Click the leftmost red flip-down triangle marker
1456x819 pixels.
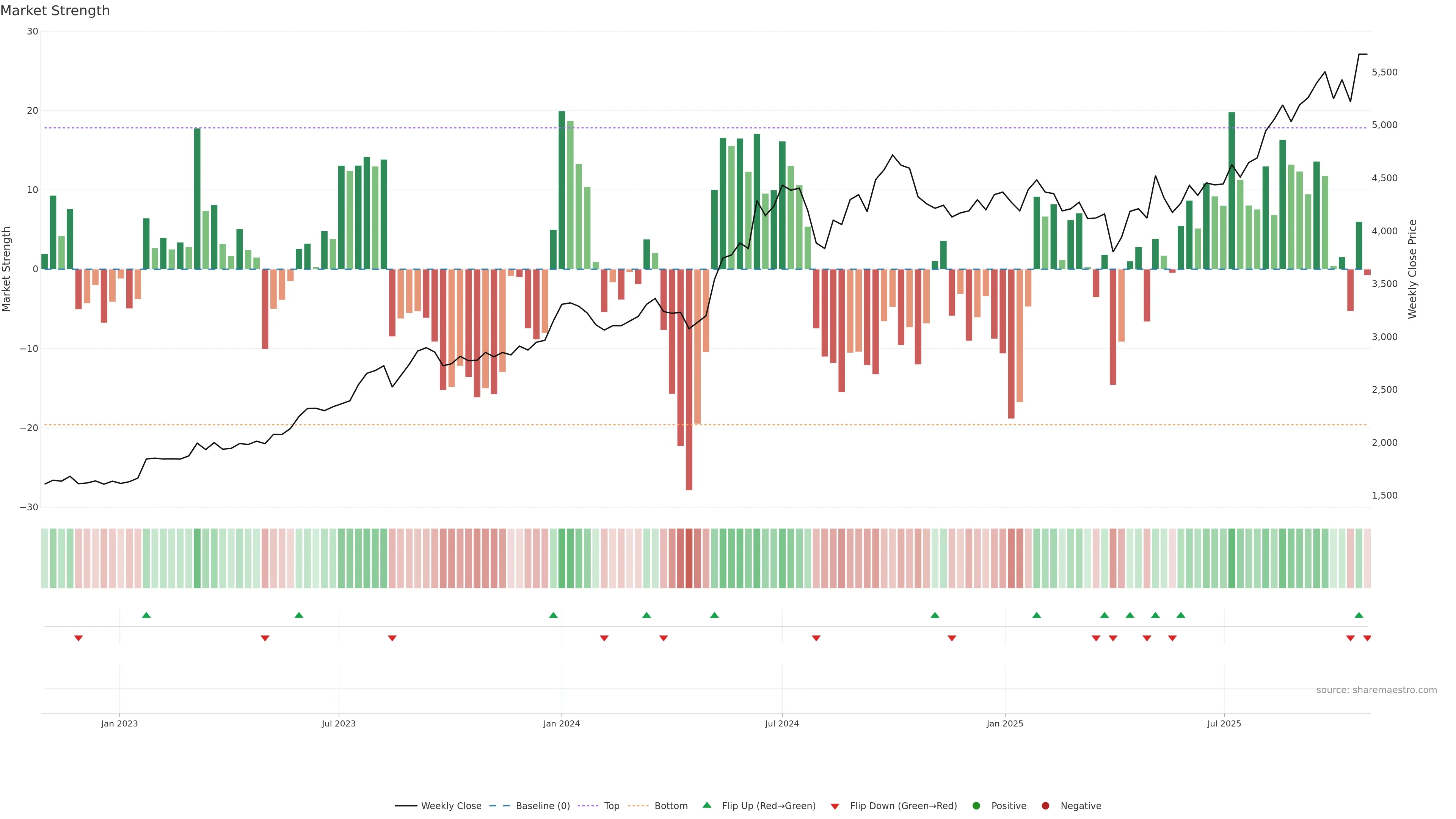point(78,638)
